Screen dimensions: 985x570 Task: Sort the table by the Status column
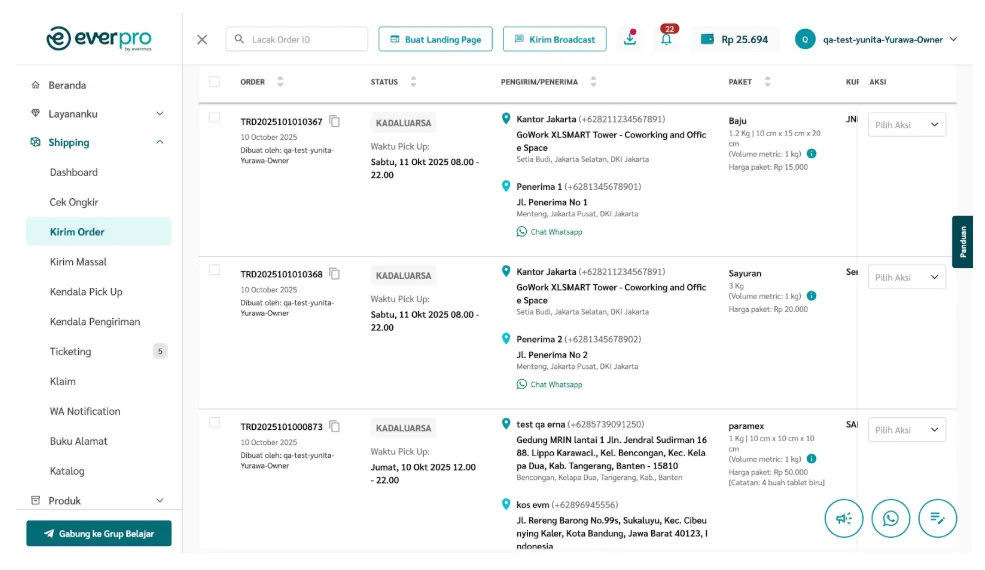point(413,82)
